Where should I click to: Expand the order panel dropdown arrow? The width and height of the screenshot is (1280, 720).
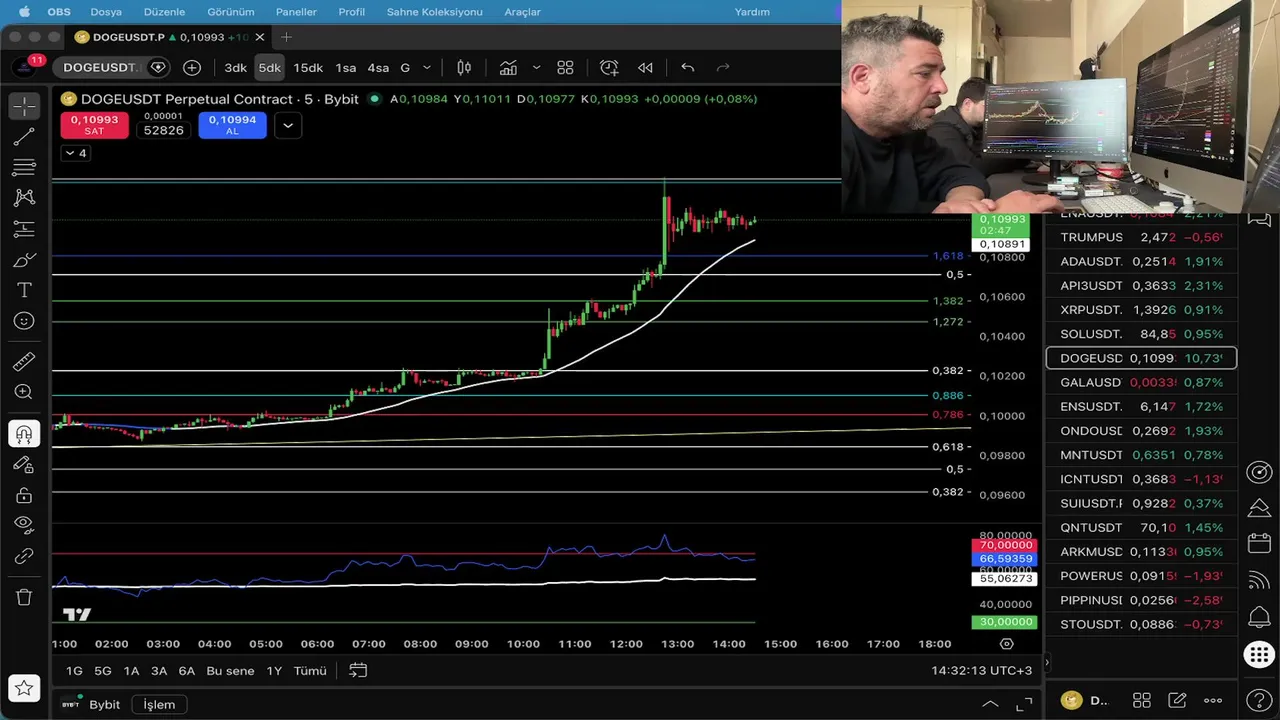(288, 126)
